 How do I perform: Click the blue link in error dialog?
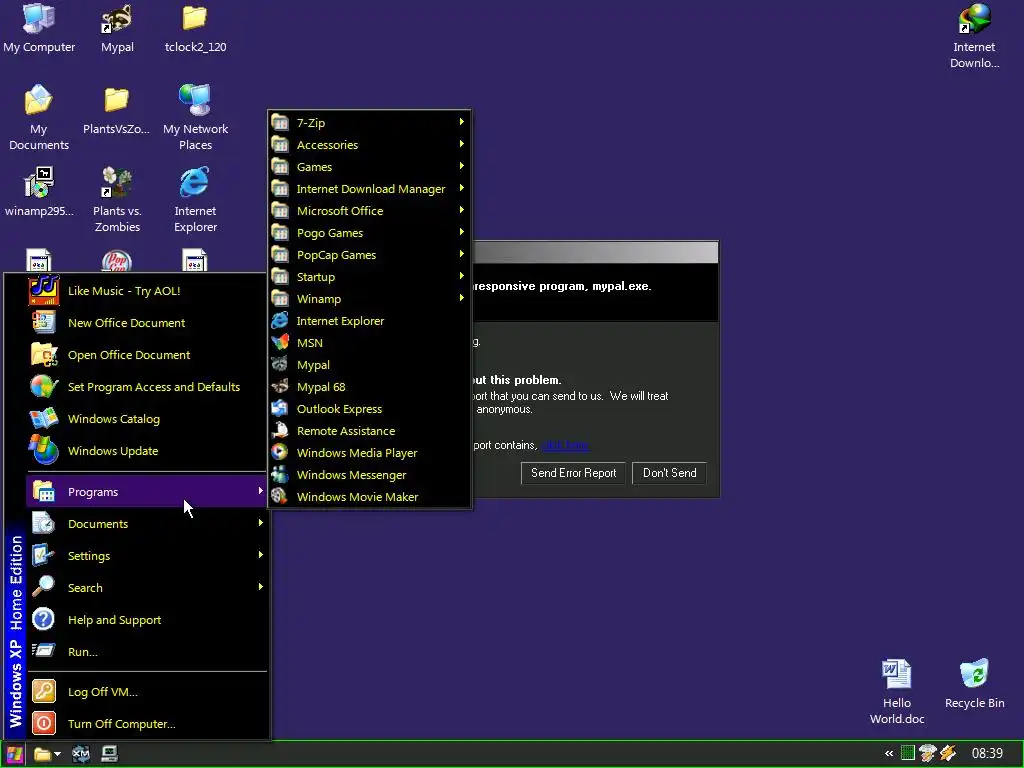point(566,445)
